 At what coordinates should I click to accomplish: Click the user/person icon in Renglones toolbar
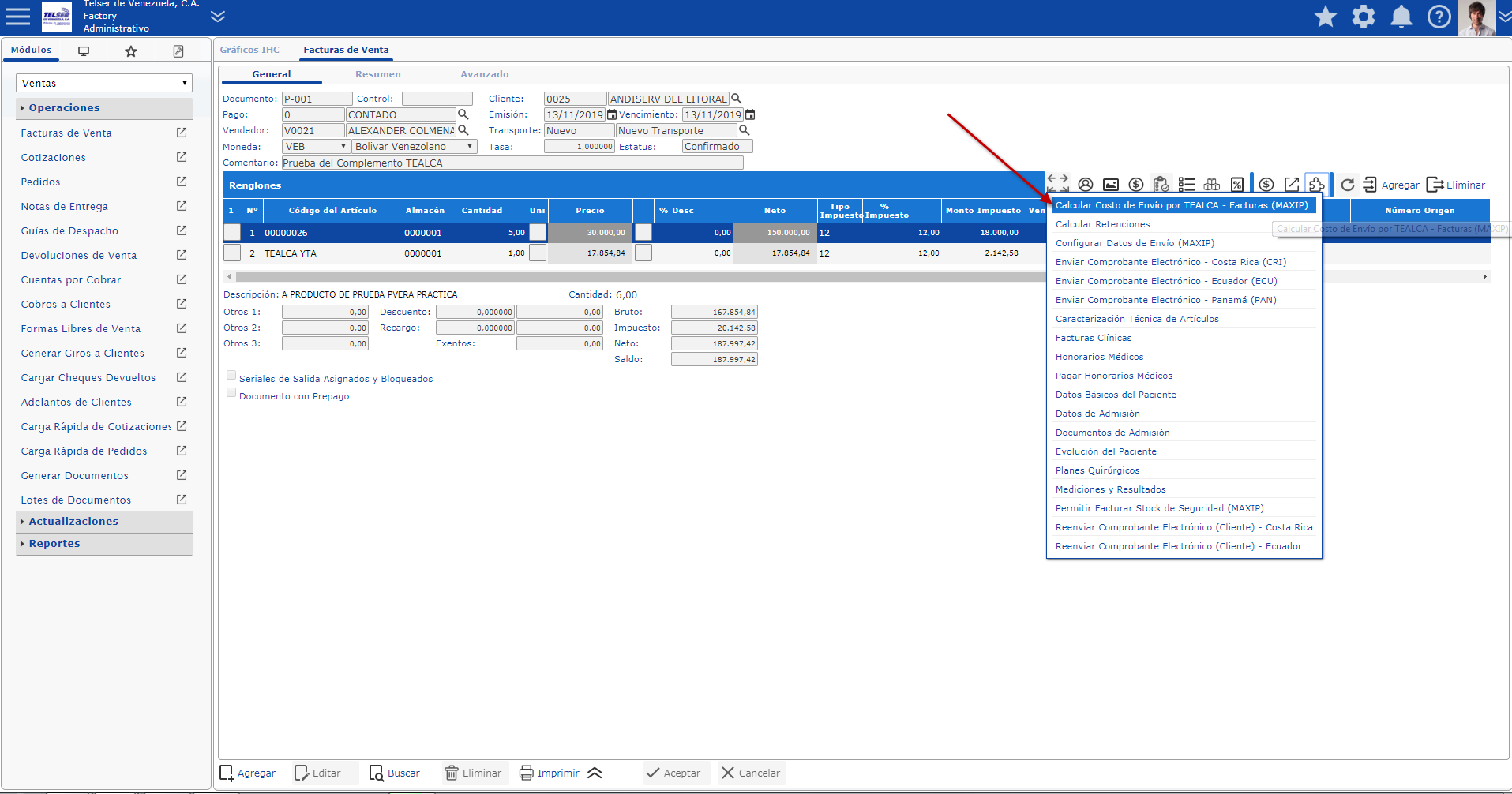[1086, 185]
